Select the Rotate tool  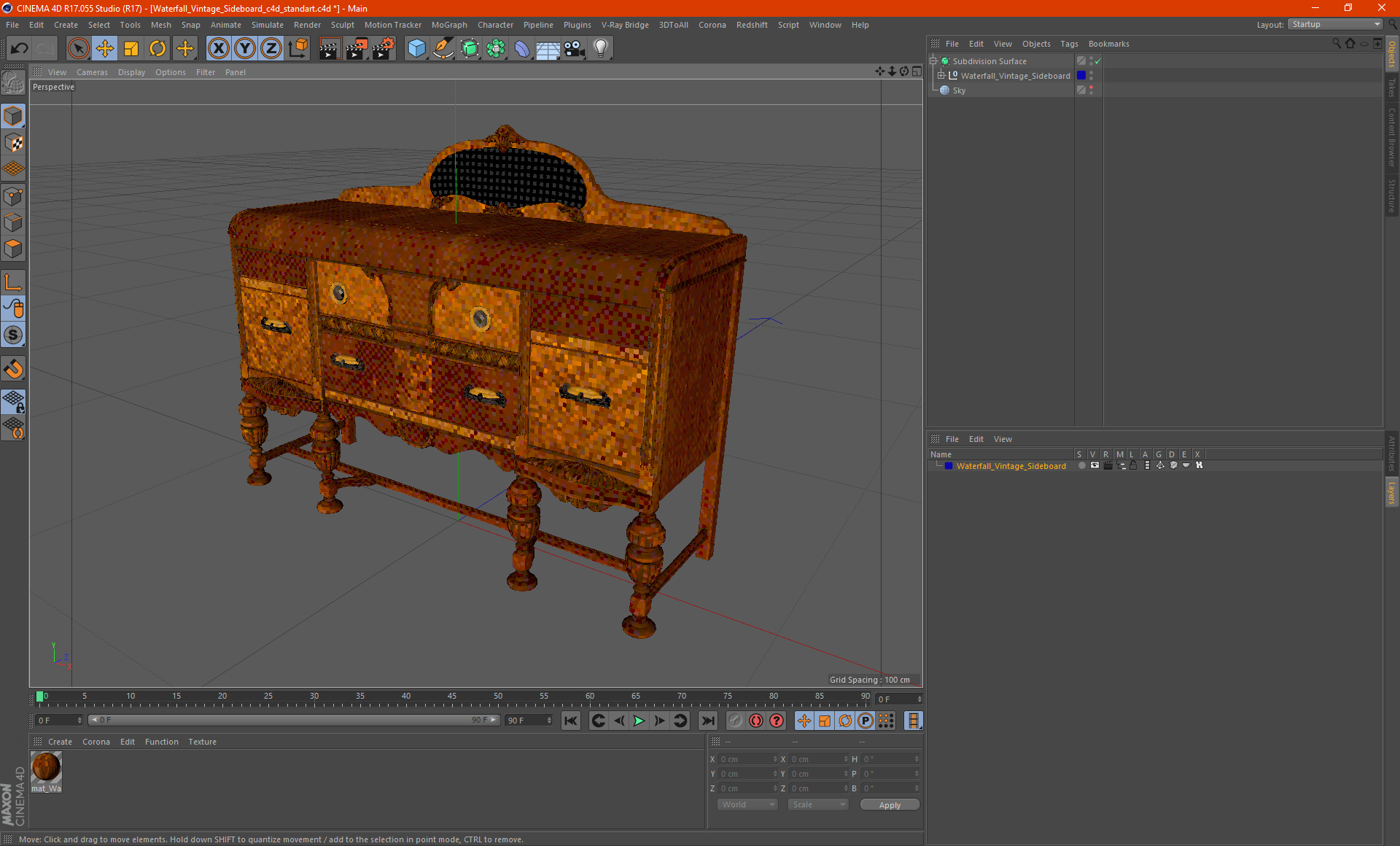157,49
